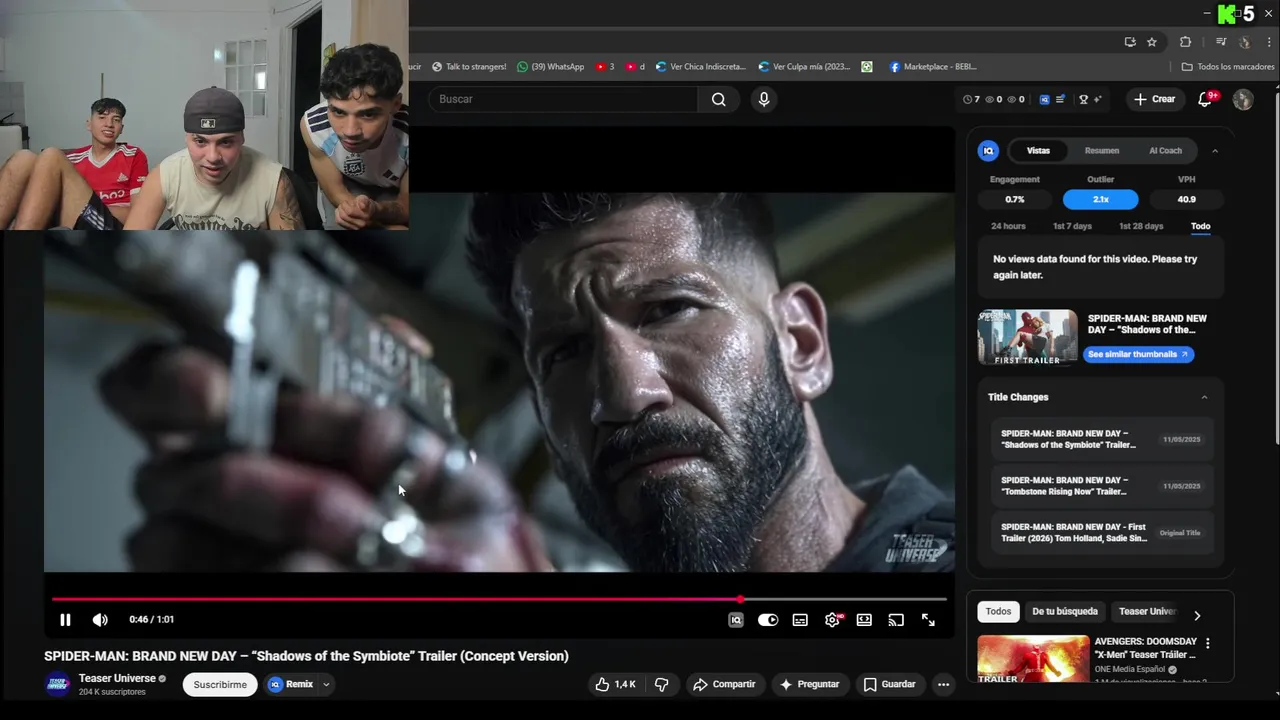Click the clock stat counter showing 7
1280x720 pixels.
(x=970, y=99)
